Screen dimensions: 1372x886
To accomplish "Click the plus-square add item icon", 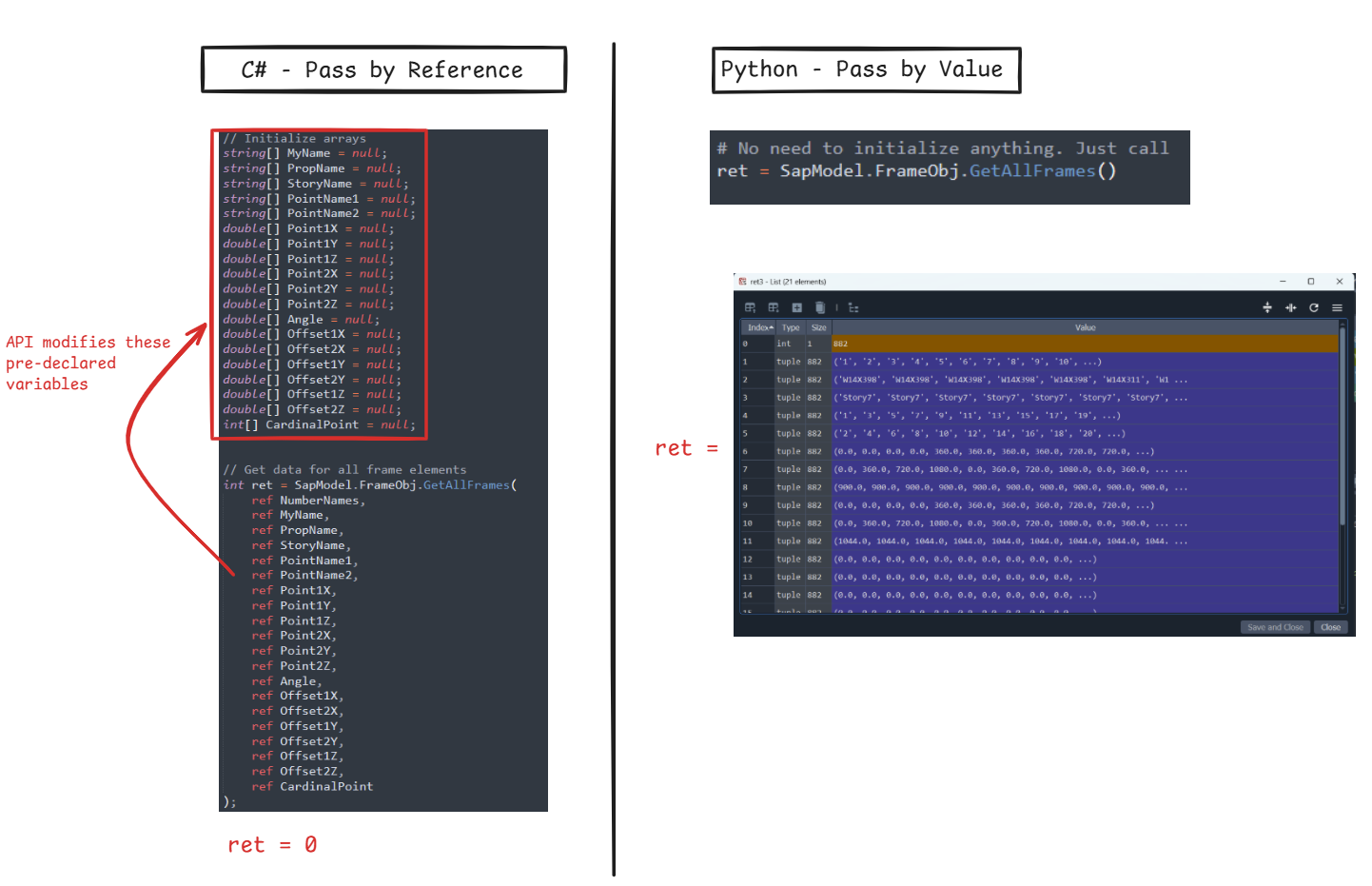I will click(796, 307).
